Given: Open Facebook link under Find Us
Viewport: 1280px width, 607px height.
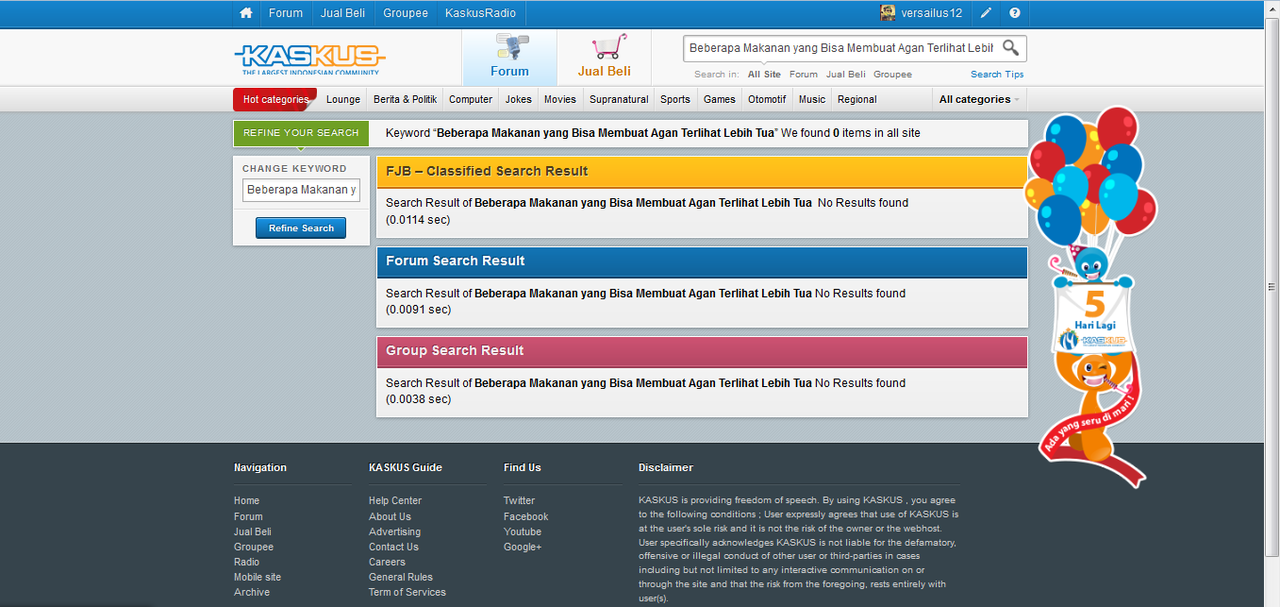Looking at the screenshot, I should pyautogui.click(x=526, y=517).
